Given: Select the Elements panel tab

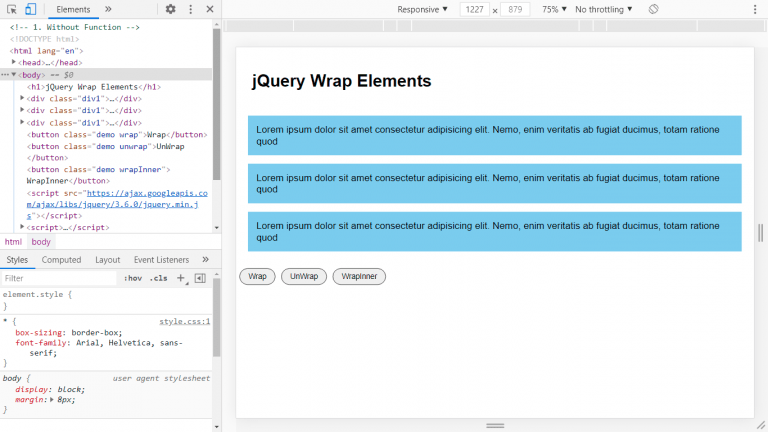Looking at the screenshot, I should pyautogui.click(x=73, y=9).
